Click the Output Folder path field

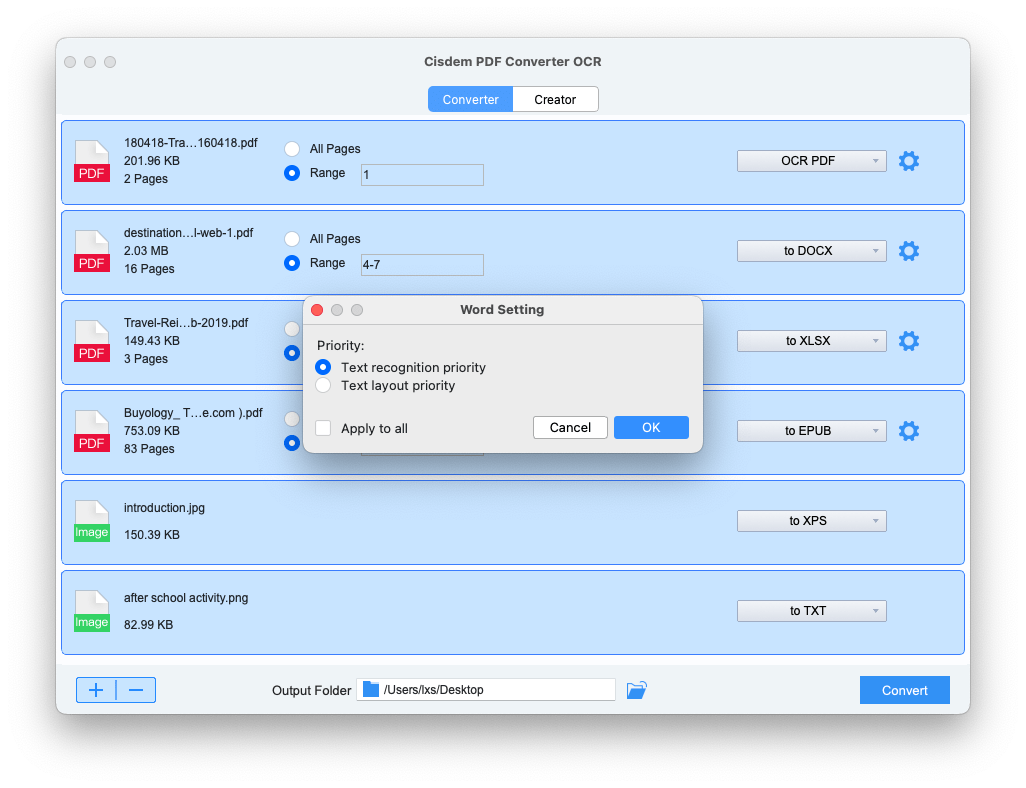pyautogui.click(x=486, y=690)
